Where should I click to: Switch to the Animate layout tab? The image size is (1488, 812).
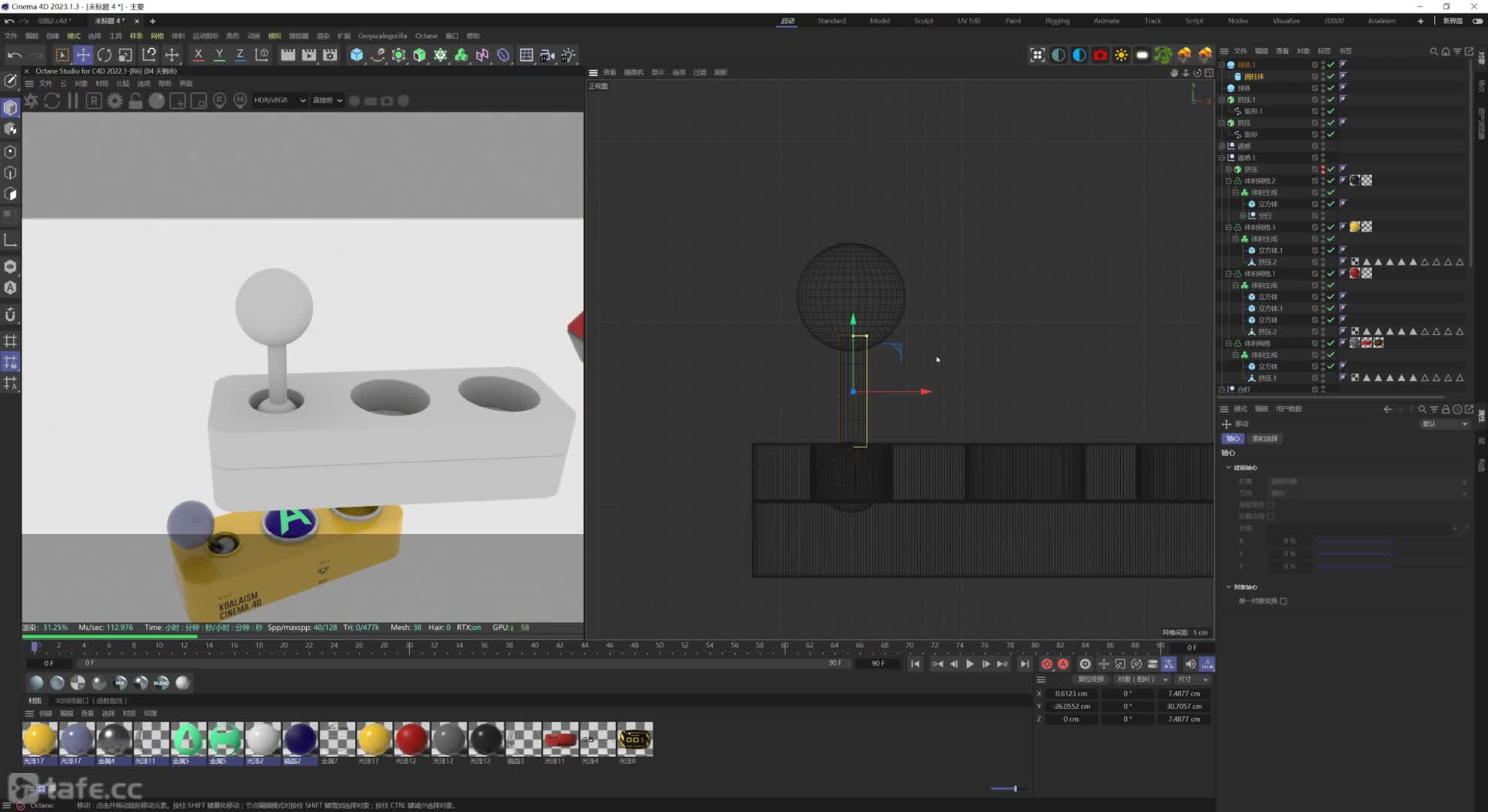[x=1106, y=21]
